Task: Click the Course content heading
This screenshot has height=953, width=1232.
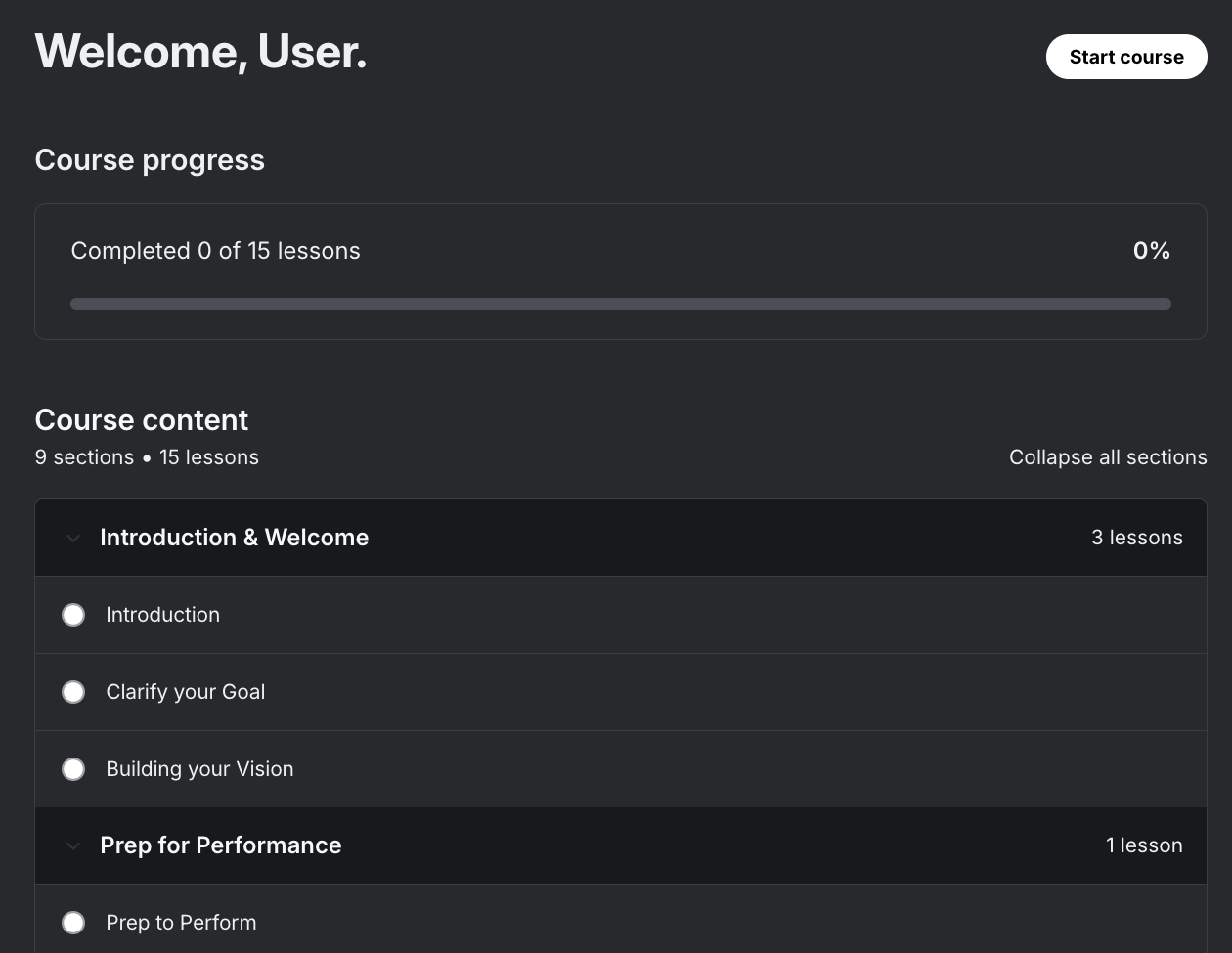Action: [142, 420]
